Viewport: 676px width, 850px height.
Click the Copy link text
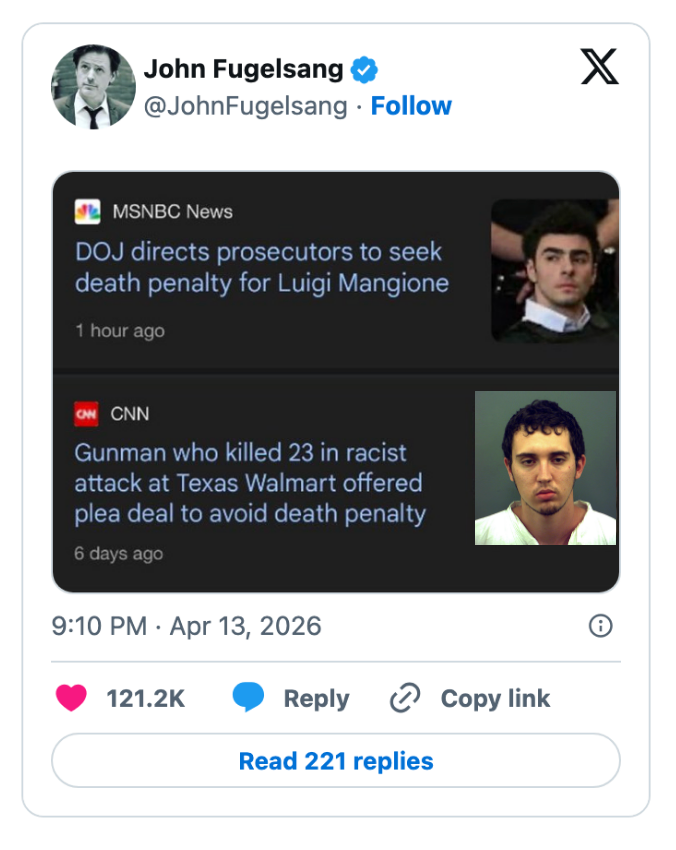click(x=495, y=698)
